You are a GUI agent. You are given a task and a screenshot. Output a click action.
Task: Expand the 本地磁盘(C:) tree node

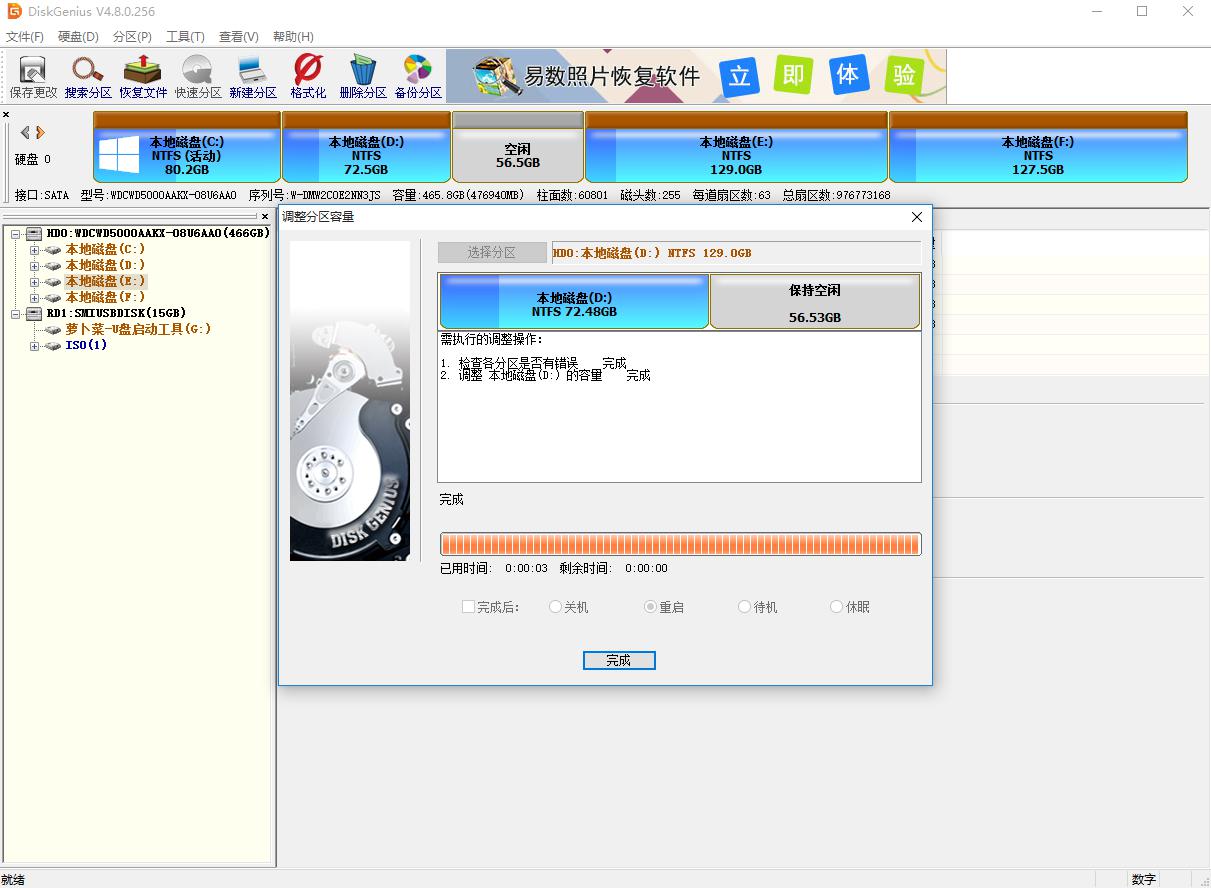[x=35, y=249]
